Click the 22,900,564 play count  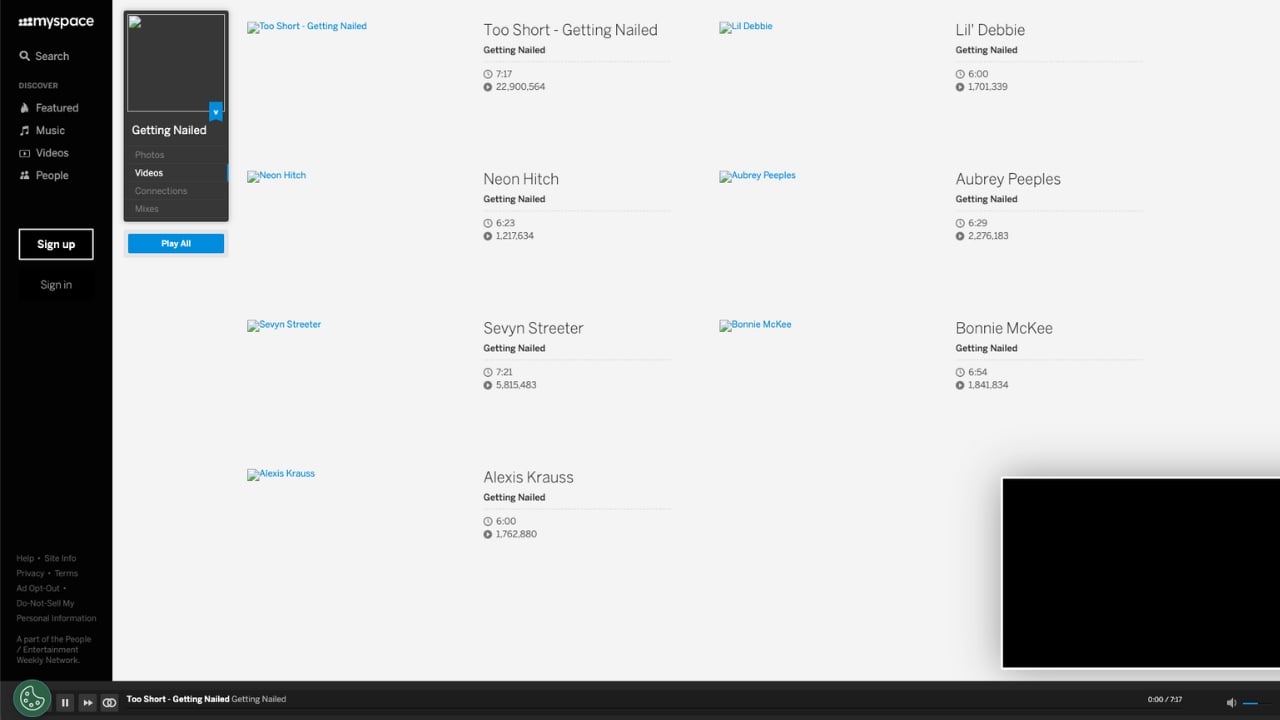520,87
